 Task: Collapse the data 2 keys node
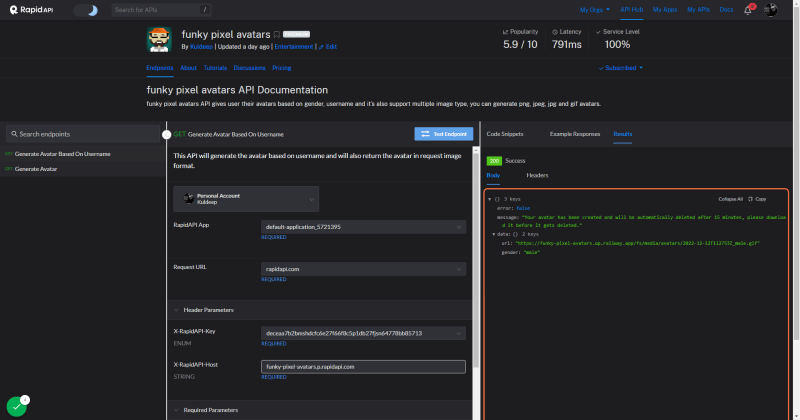(x=493, y=234)
